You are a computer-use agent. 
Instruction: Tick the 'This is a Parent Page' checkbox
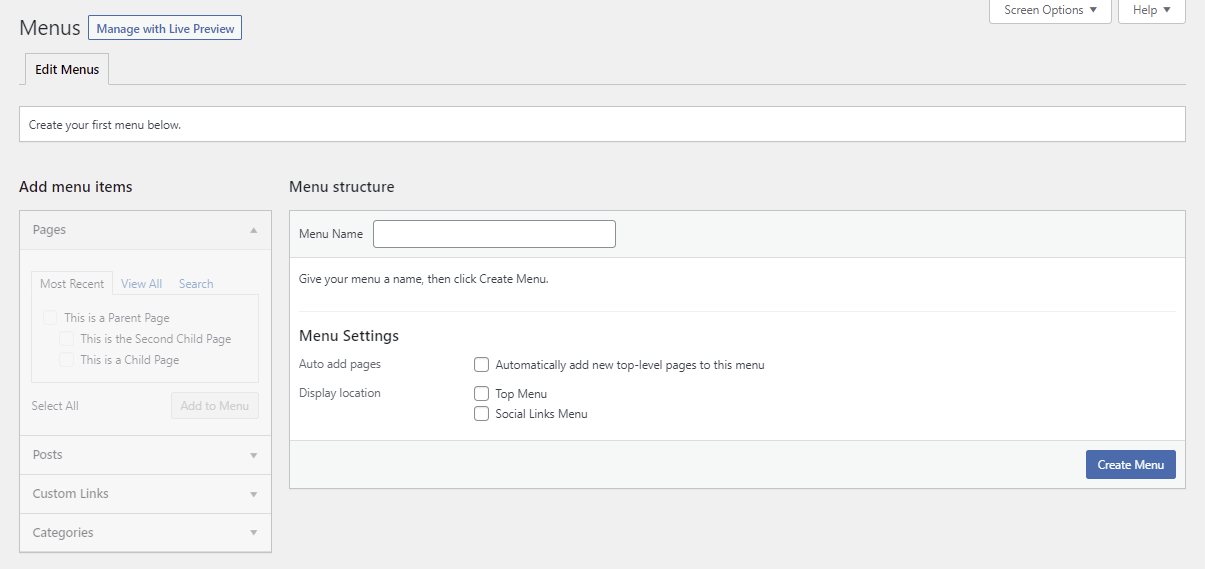click(x=51, y=318)
